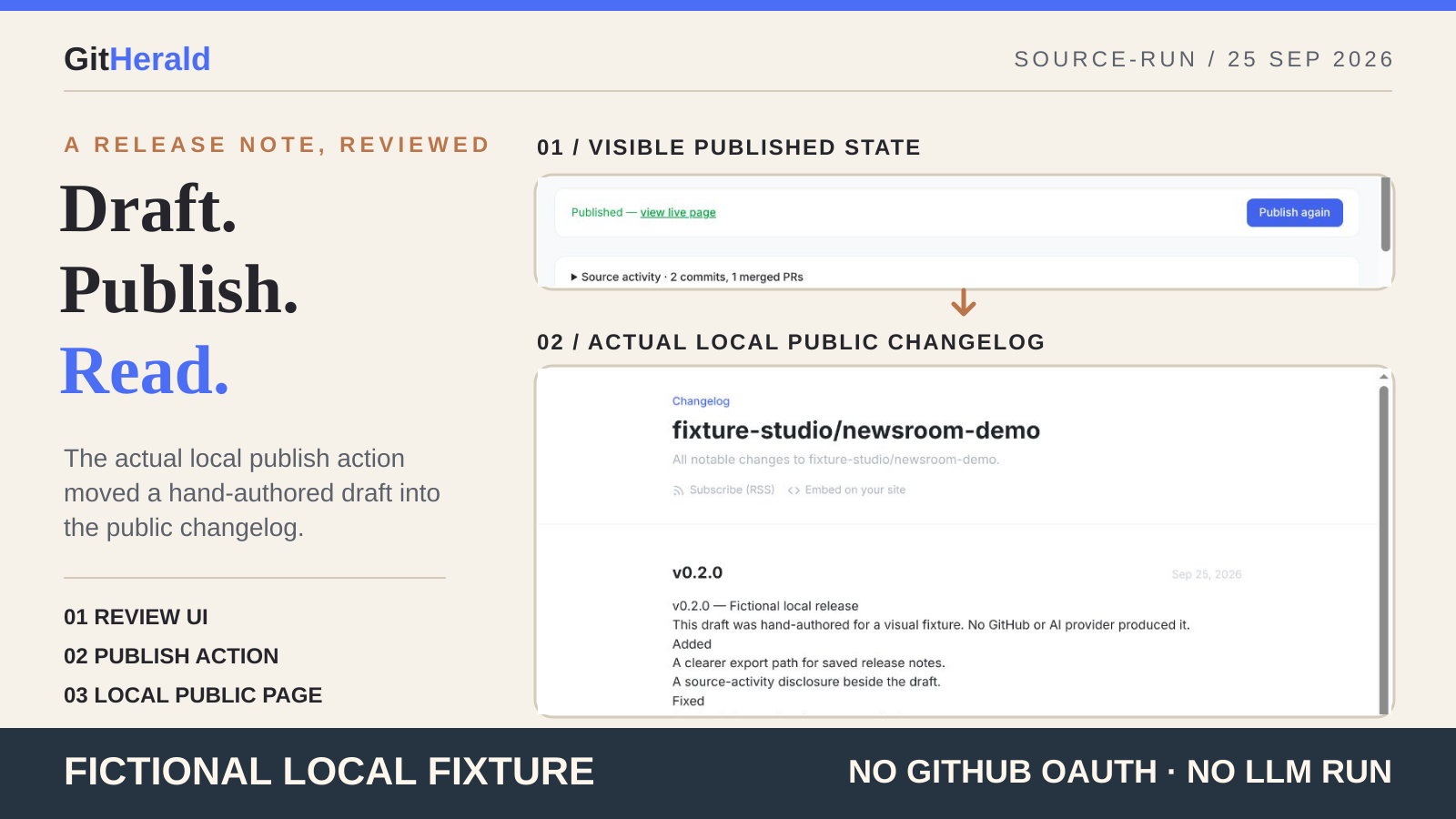Screen dimensions: 1456x819
Task: Click the embed code brackets icon
Action: pos(794,490)
